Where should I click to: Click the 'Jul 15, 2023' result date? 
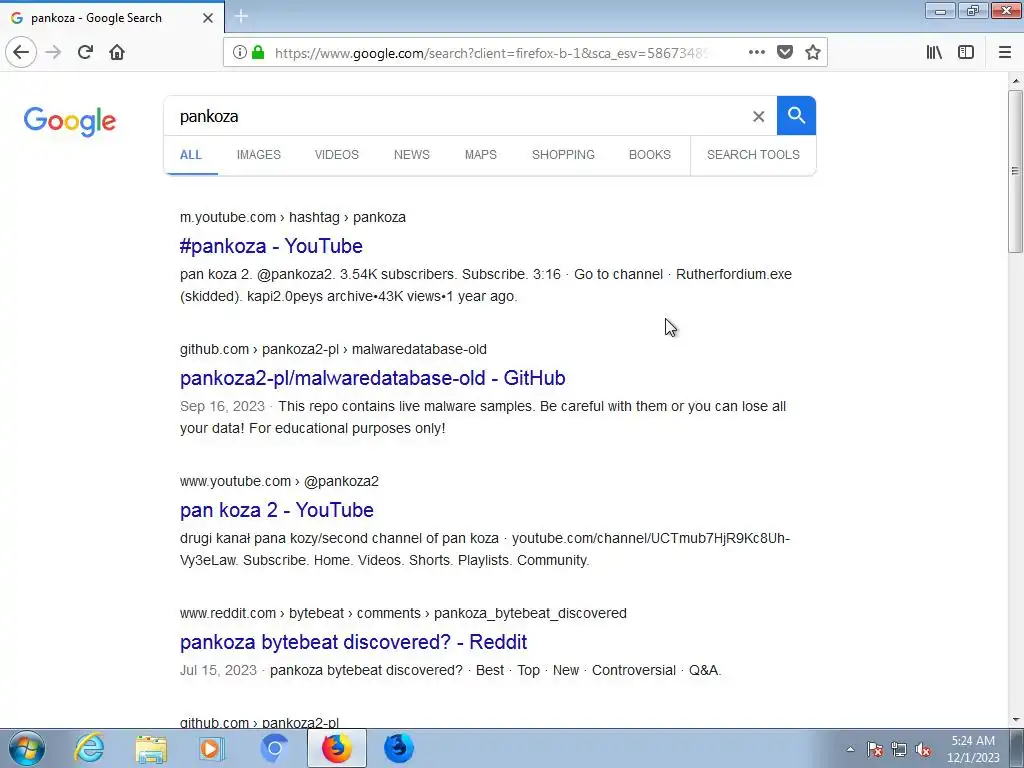coord(218,671)
